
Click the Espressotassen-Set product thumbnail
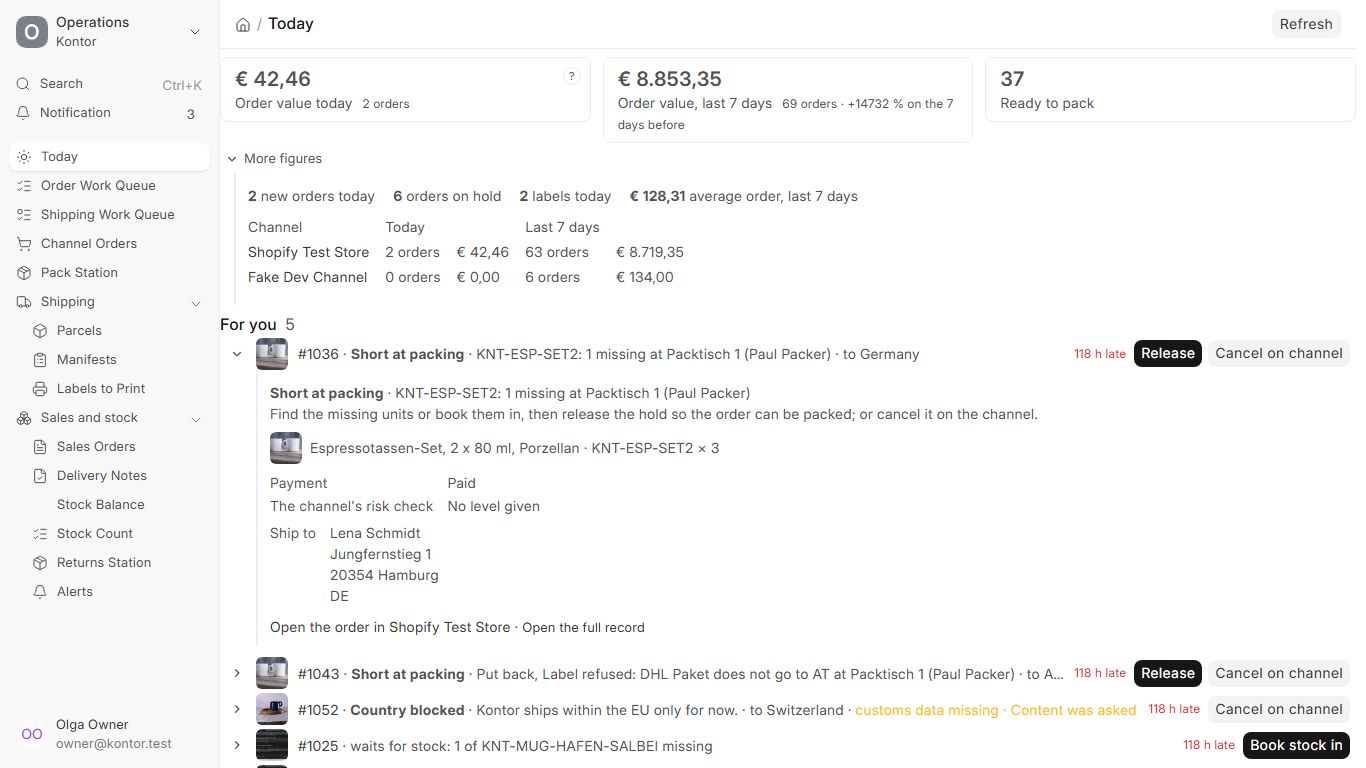pyautogui.click(x=286, y=448)
